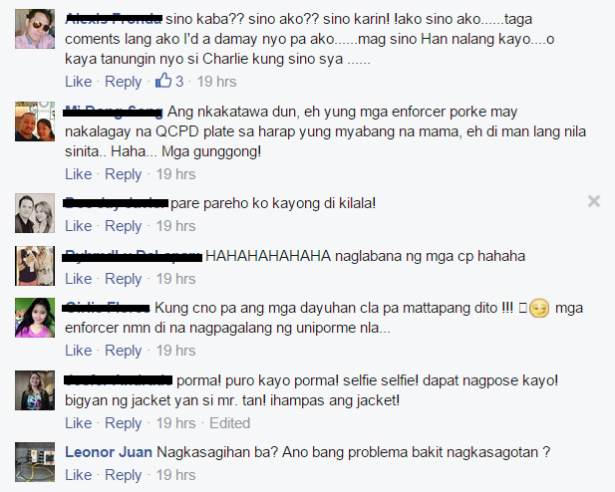
Task: Click the smirking emoji in the comment
Action: tap(539, 308)
